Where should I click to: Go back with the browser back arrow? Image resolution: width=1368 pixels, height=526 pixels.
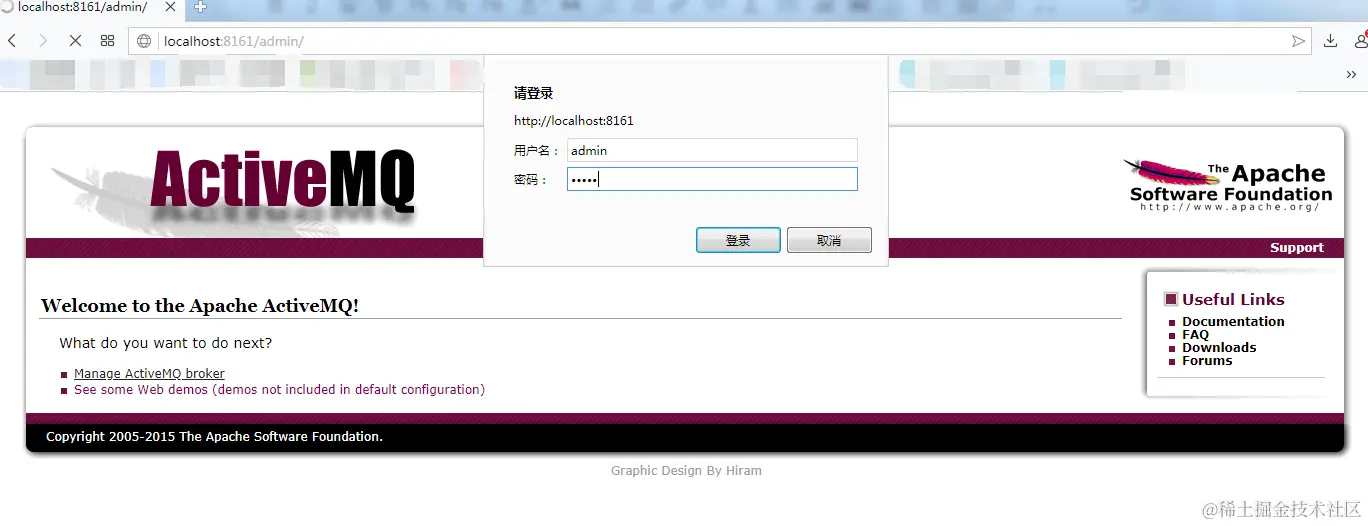tap(12, 41)
